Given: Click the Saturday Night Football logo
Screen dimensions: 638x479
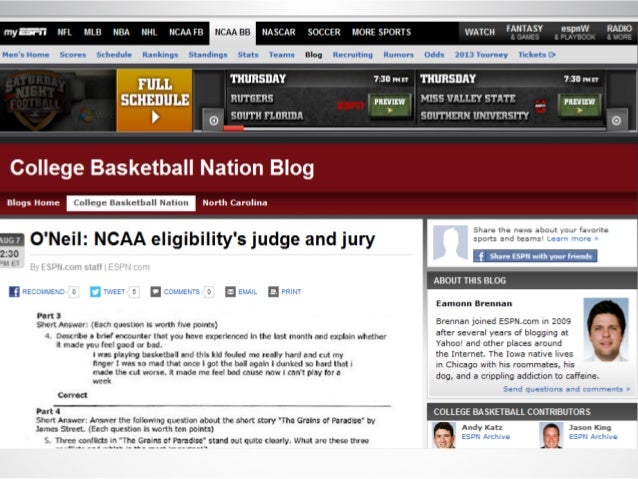Looking at the screenshot, I should (x=35, y=100).
